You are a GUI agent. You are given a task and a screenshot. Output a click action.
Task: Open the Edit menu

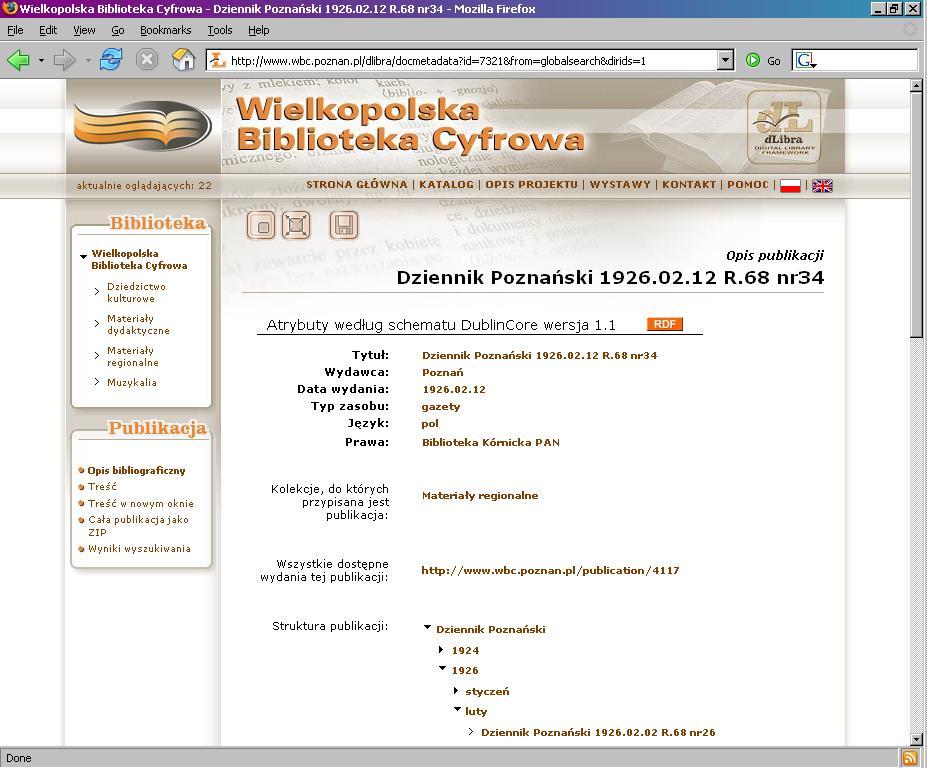coord(48,30)
